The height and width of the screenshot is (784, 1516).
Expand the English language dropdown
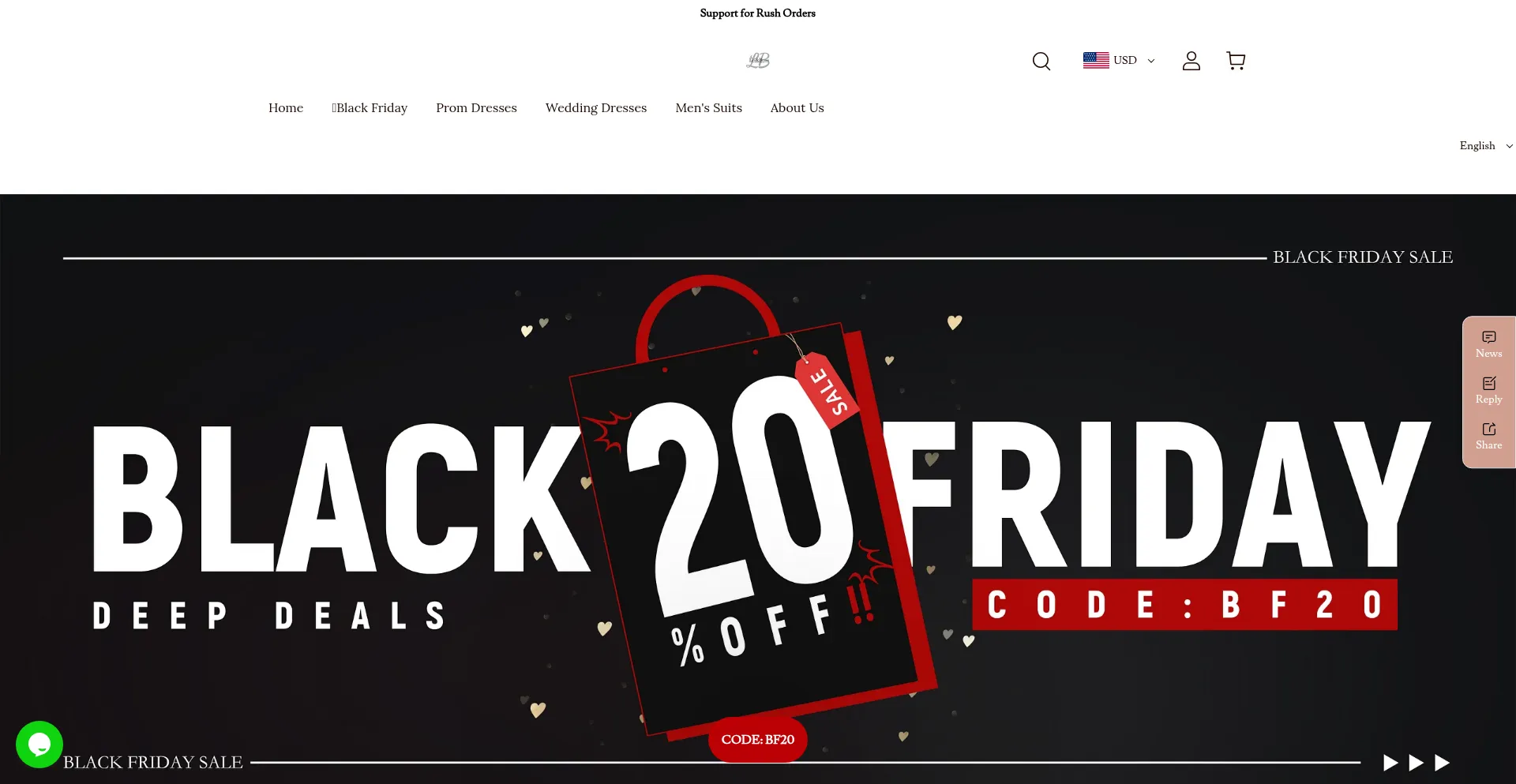click(1486, 146)
